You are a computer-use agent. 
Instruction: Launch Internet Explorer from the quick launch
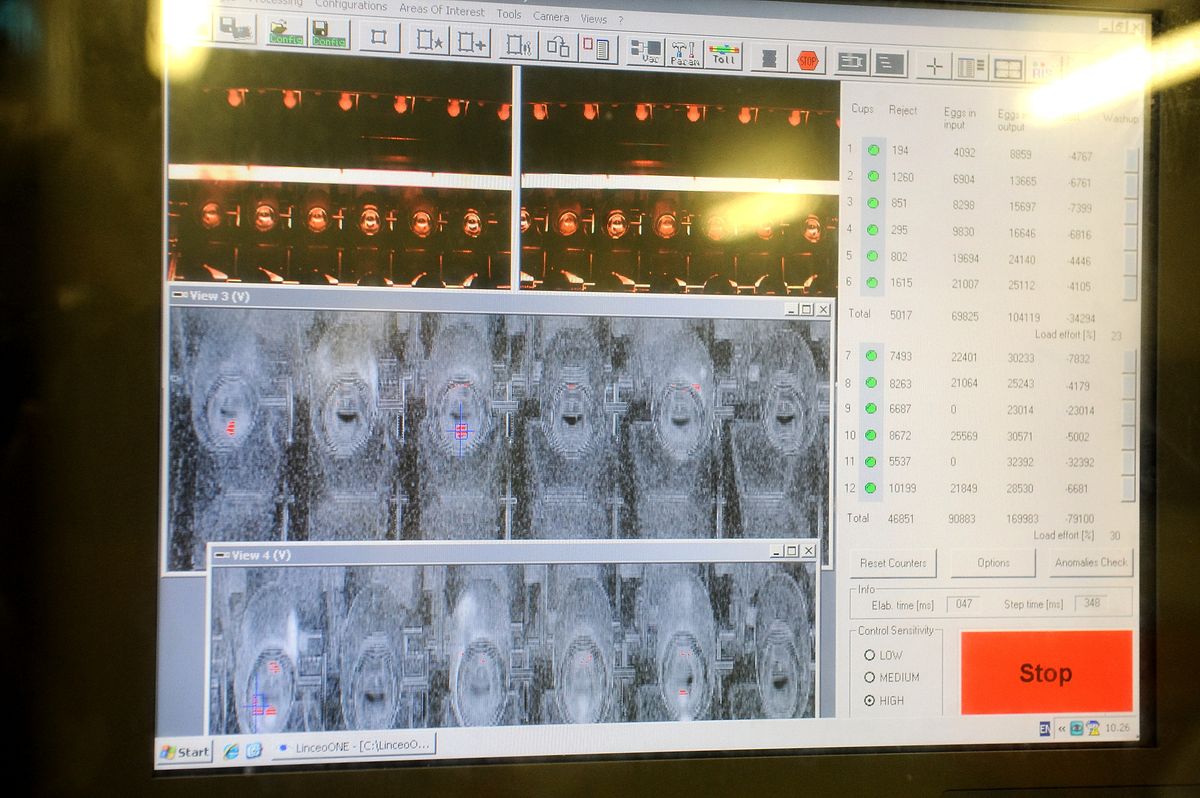231,750
